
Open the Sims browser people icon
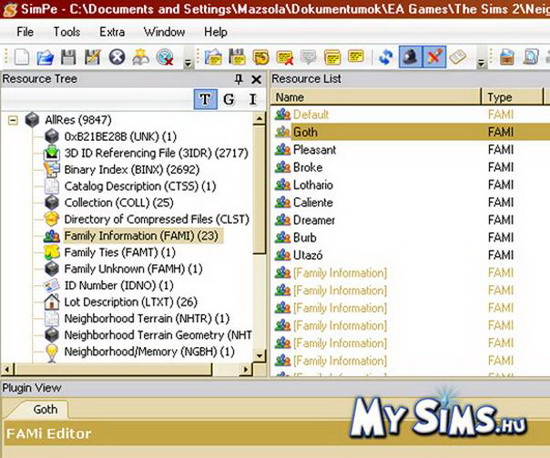coord(141,57)
